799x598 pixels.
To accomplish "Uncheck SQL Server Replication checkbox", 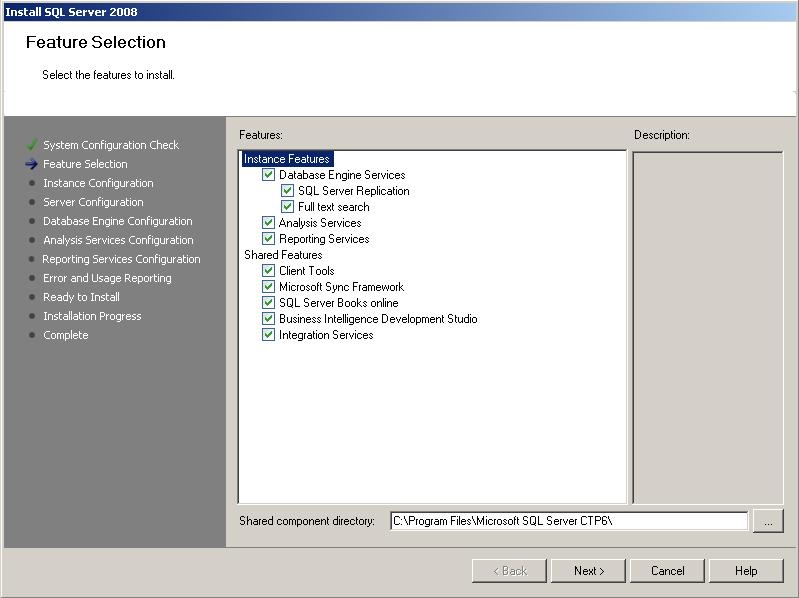I will tap(287, 191).
